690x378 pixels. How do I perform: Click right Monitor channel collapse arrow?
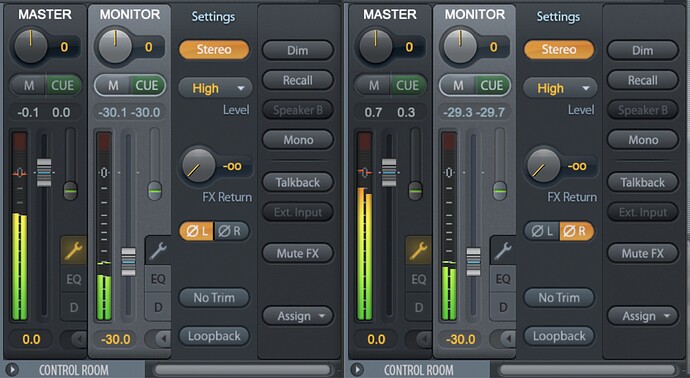(x=508, y=339)
